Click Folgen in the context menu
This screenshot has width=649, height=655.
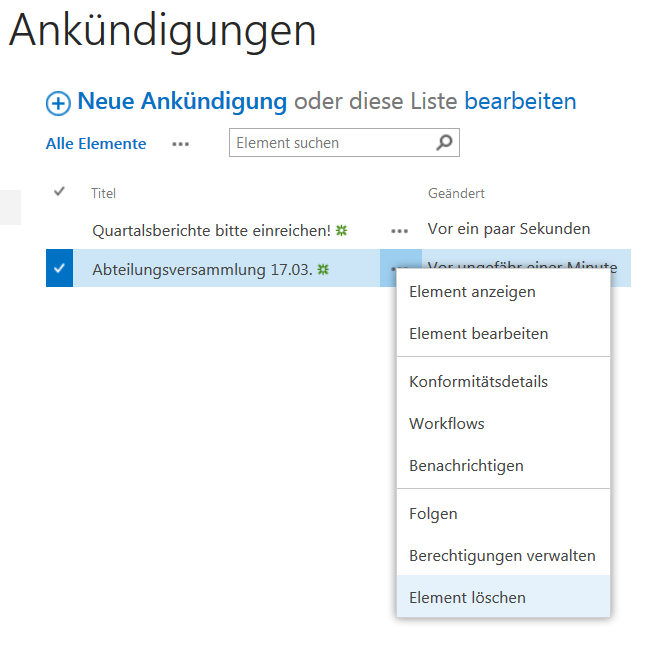(433, 514)
